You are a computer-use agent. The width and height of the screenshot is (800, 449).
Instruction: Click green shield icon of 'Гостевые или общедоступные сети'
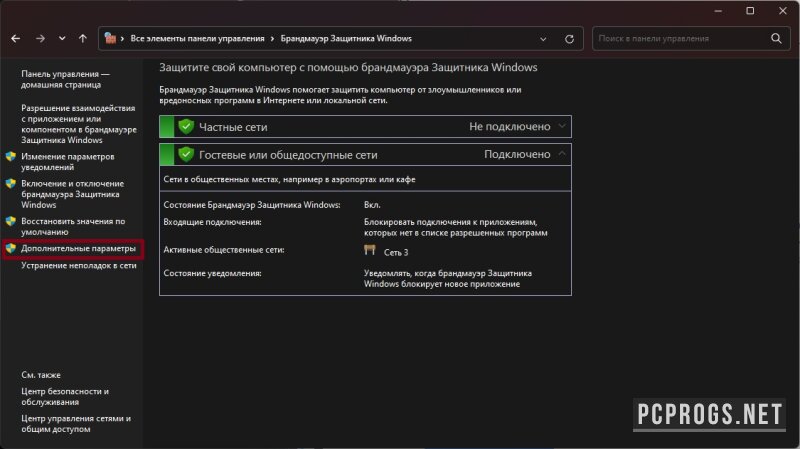[186, 154]
